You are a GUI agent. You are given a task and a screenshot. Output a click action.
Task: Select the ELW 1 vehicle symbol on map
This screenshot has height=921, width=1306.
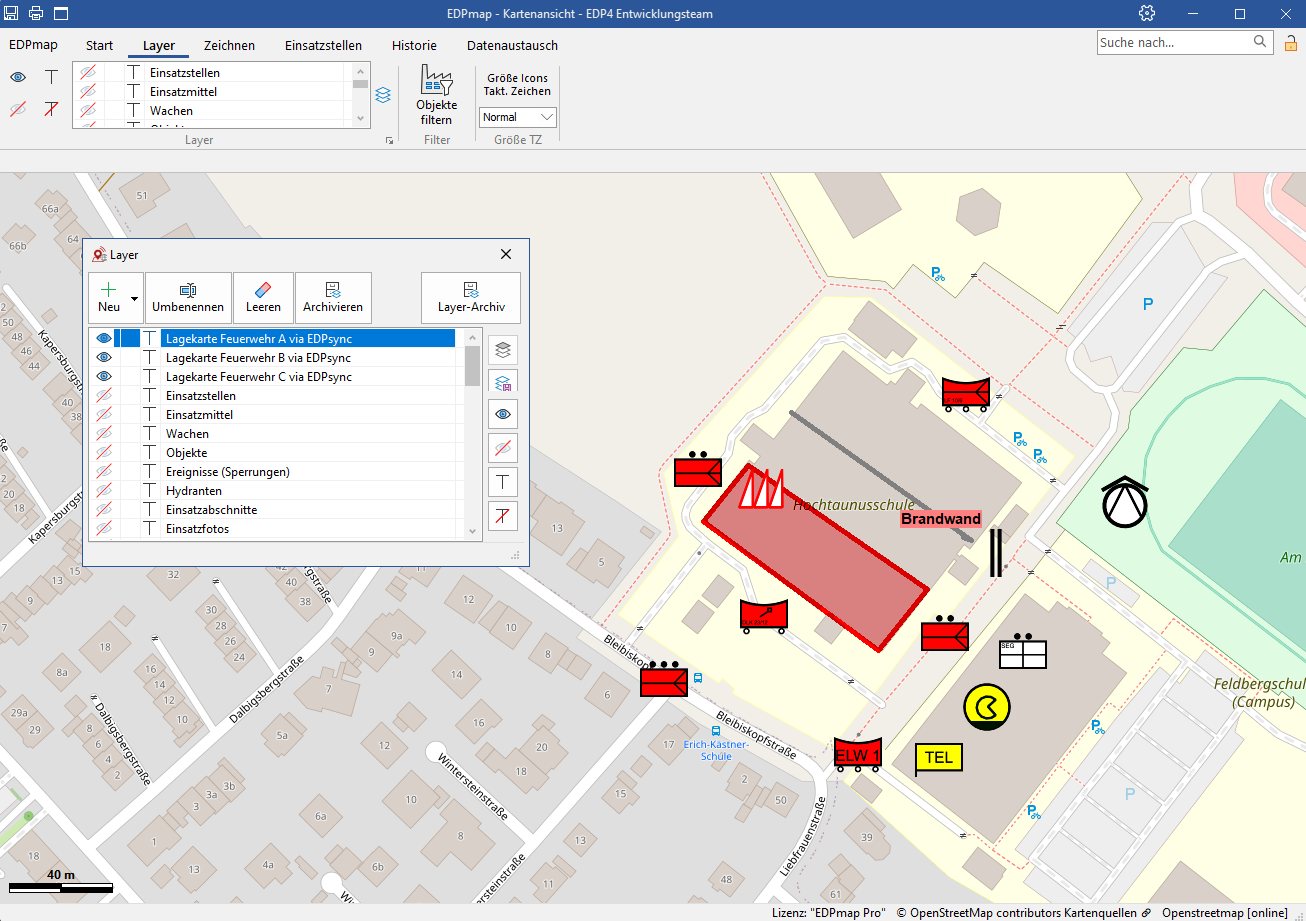pos(858,754)
